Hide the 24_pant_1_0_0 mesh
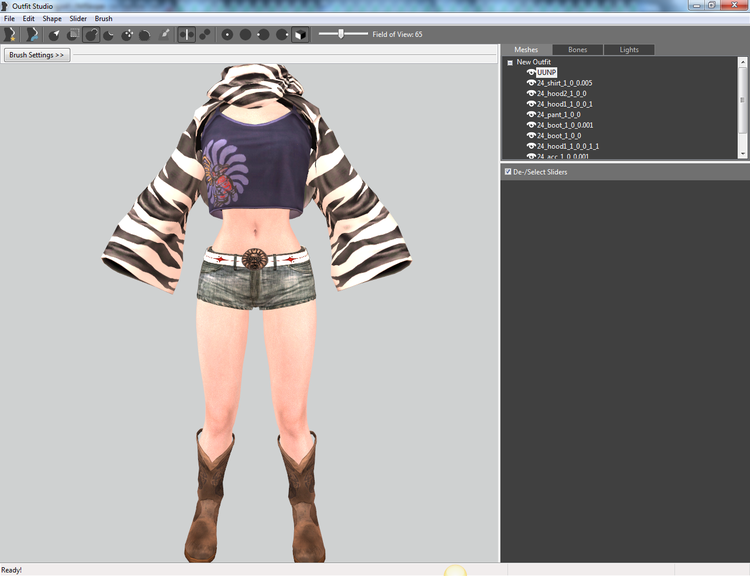Screen dimensions: 750x576 click(531, 114)
